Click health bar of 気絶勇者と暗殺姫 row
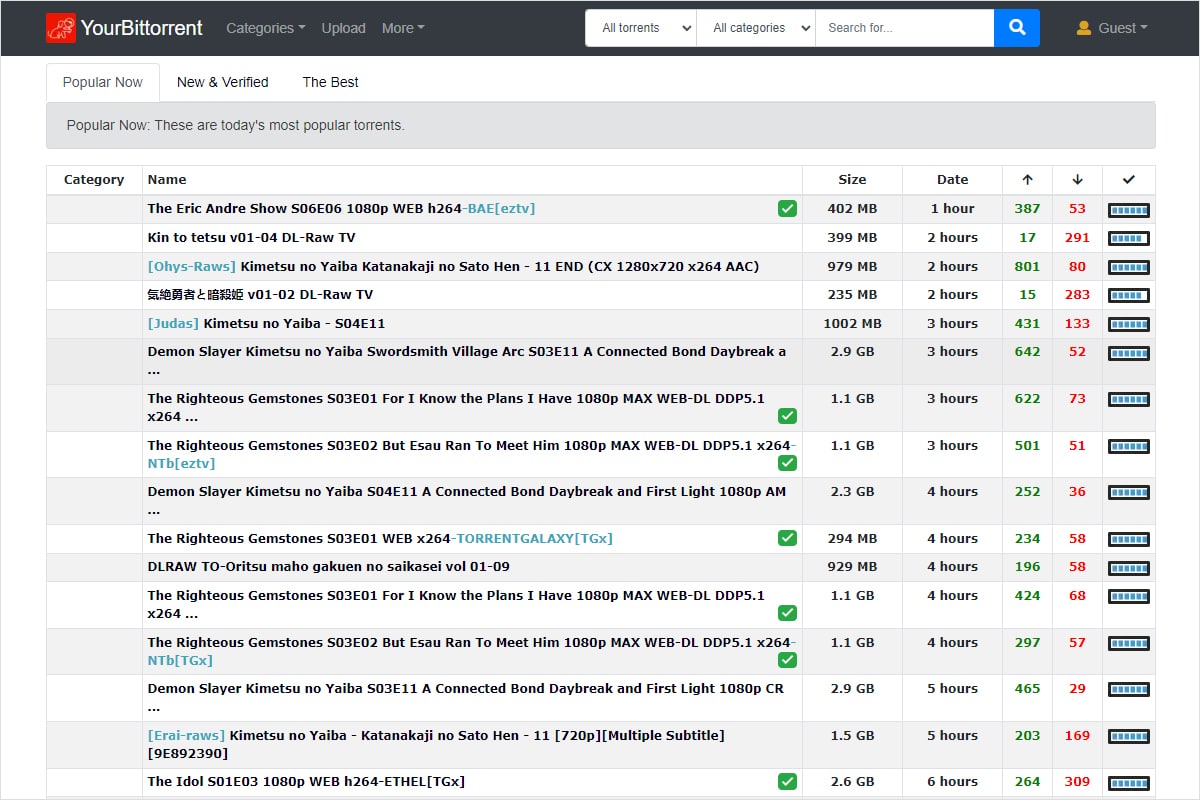The width and height of the screenshot is (1200, 800). [1129, 296]
